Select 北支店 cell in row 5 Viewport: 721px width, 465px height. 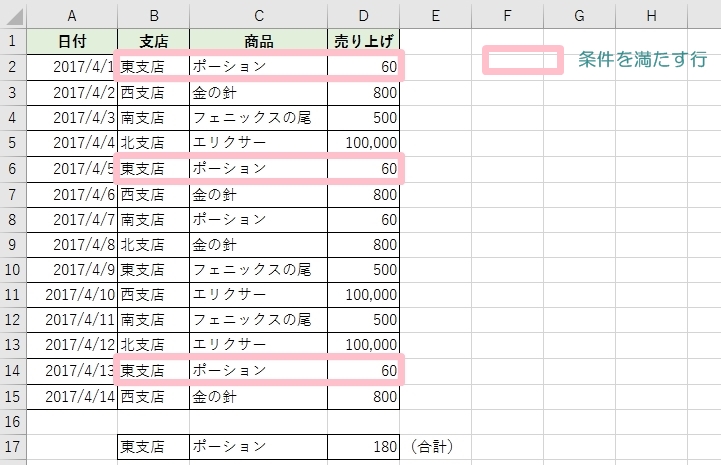tap(154, 143)
